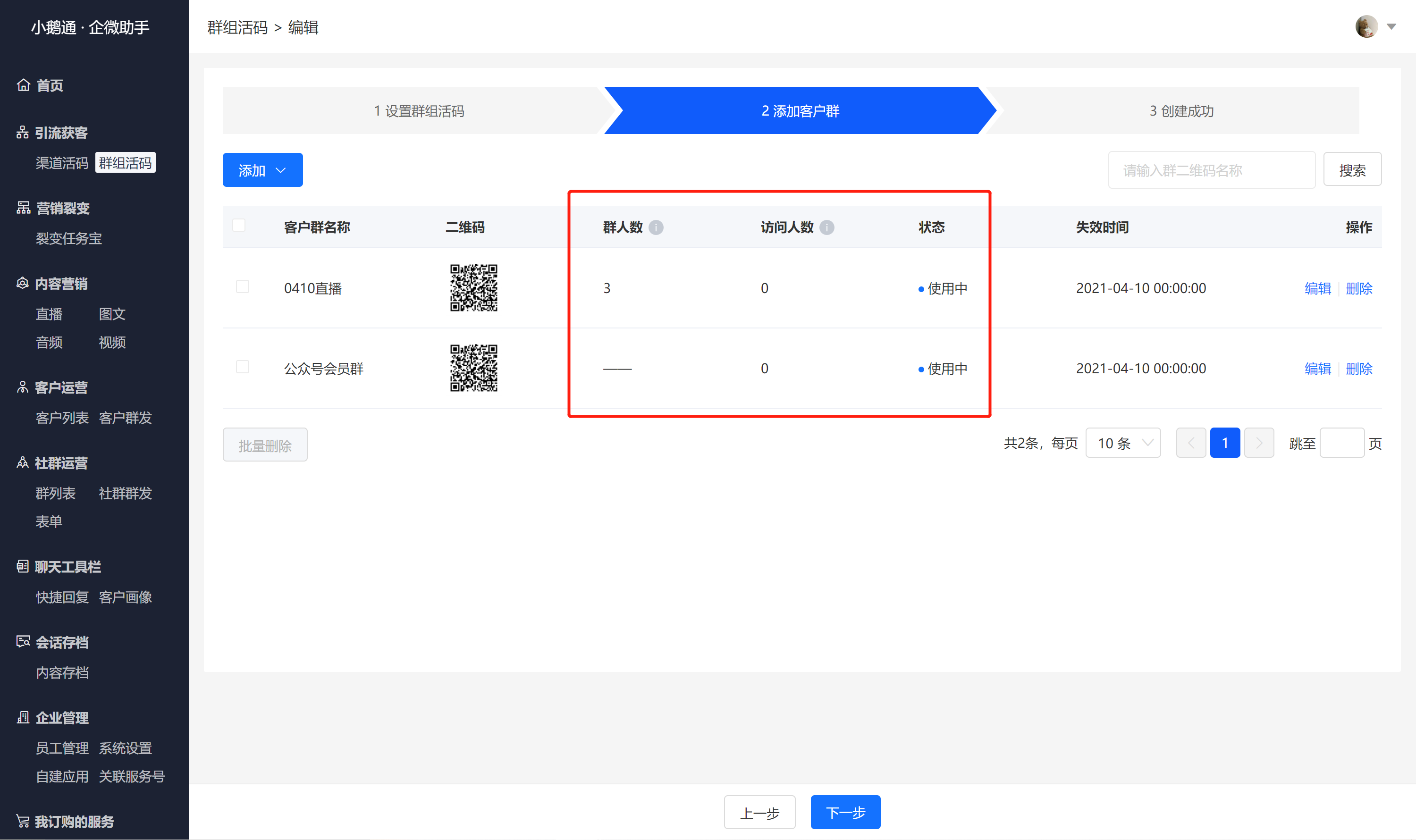Open 直播 under 内容营销
The image size is (1416, 840).
[x=49, y=314]
